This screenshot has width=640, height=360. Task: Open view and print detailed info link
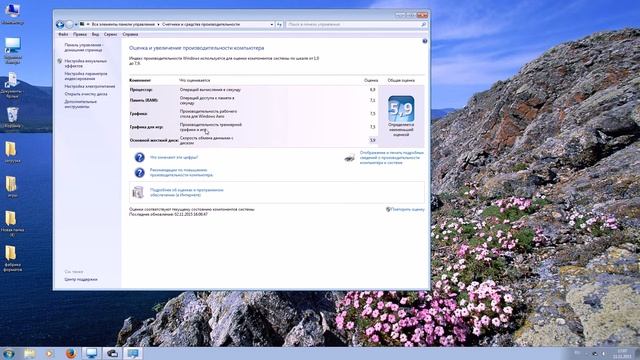pos(392,158)
